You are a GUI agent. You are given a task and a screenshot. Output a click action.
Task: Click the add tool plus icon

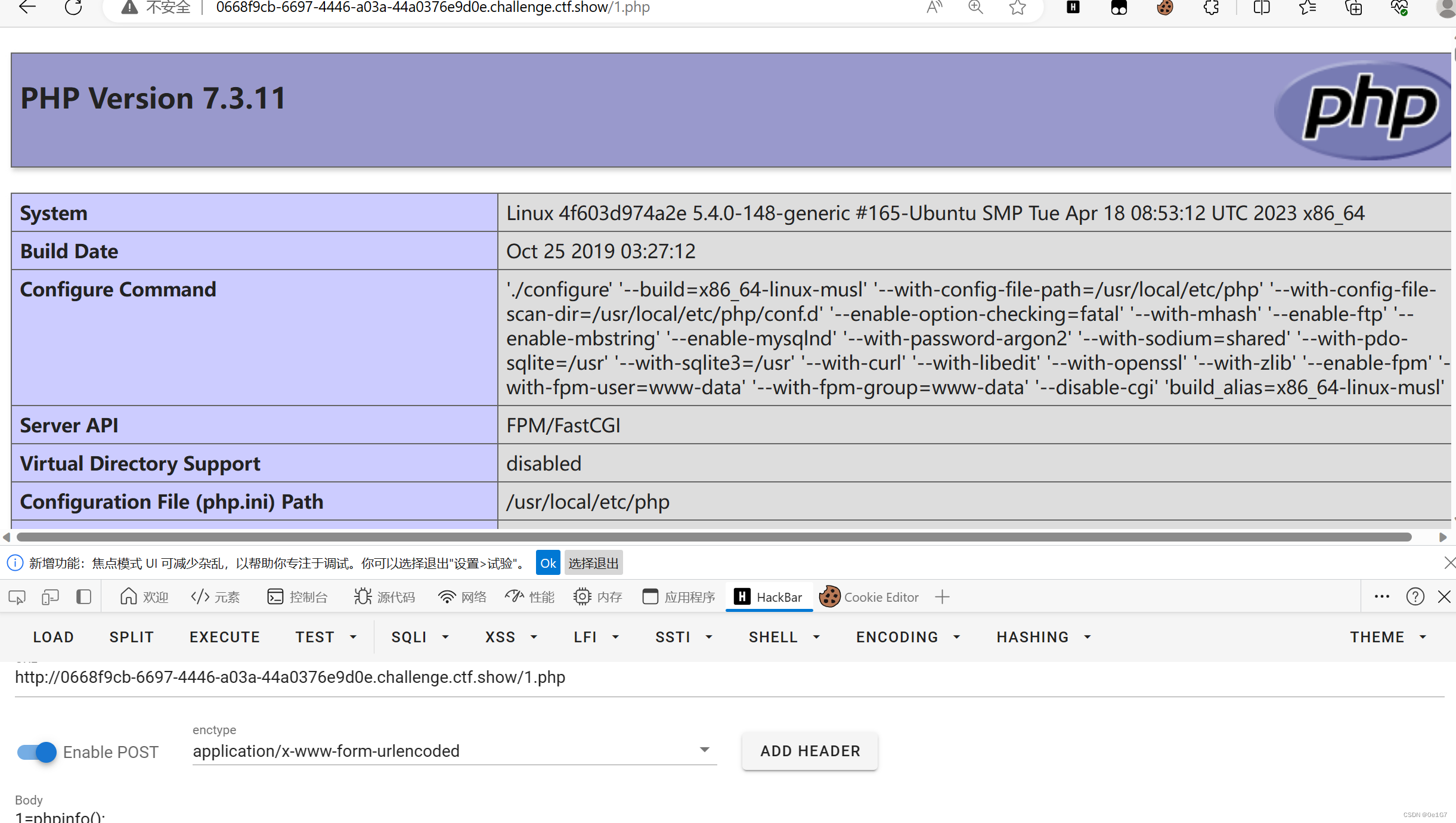[942, 597]
